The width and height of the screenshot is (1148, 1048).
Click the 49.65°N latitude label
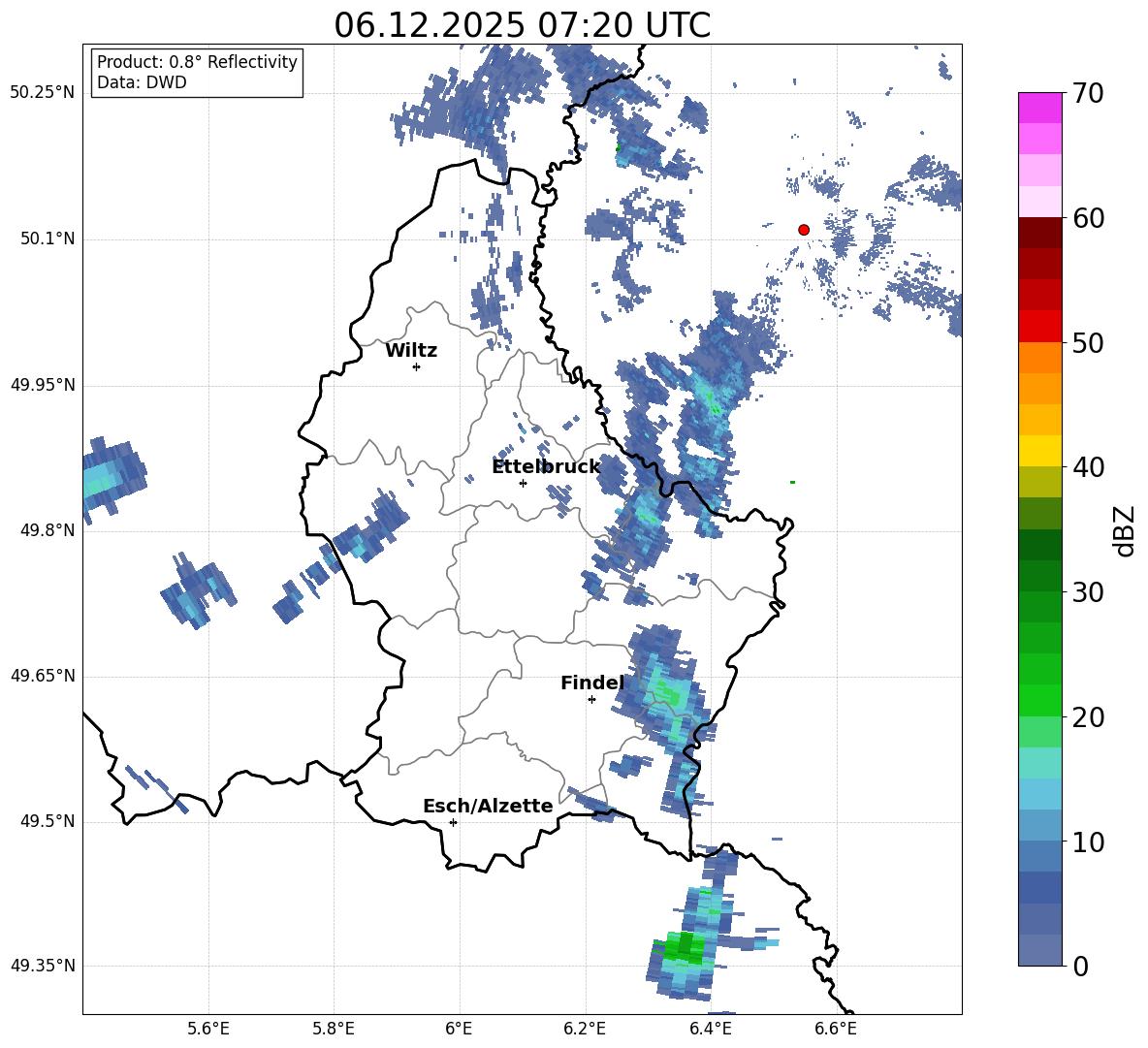point(43,676)
